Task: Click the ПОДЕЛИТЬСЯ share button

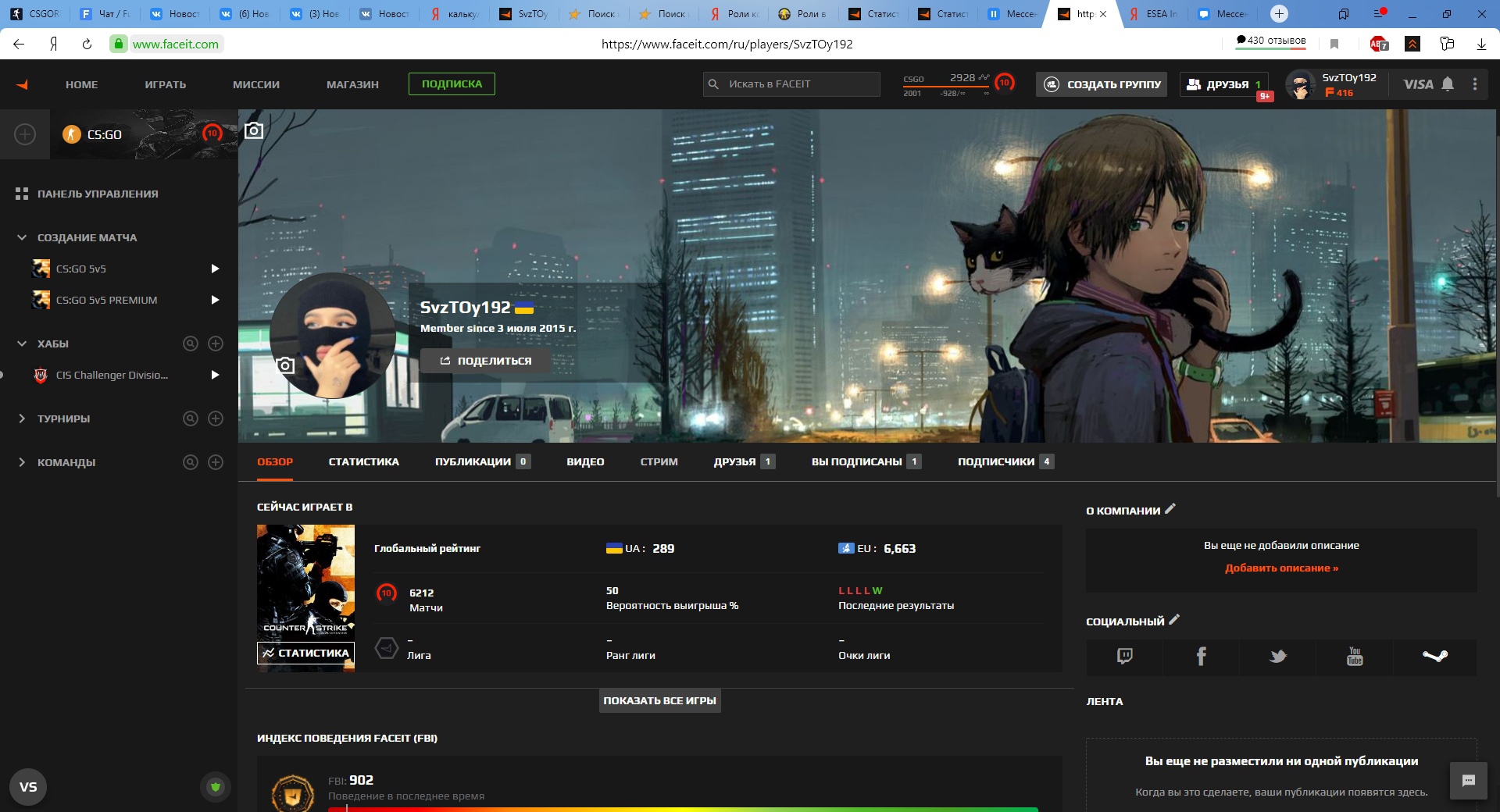Action: coord(485,361)
